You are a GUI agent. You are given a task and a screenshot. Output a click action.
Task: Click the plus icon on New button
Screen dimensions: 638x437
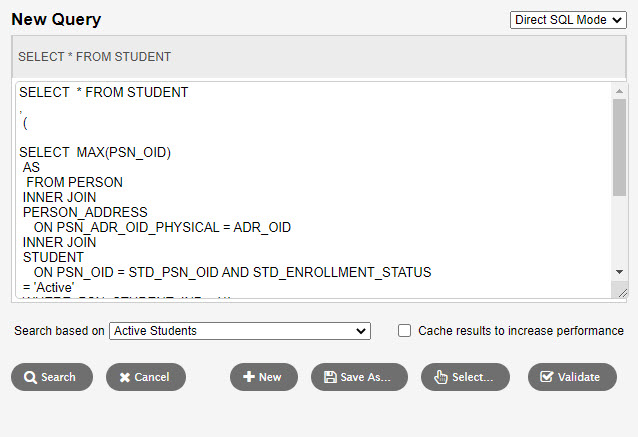point(249,377)
